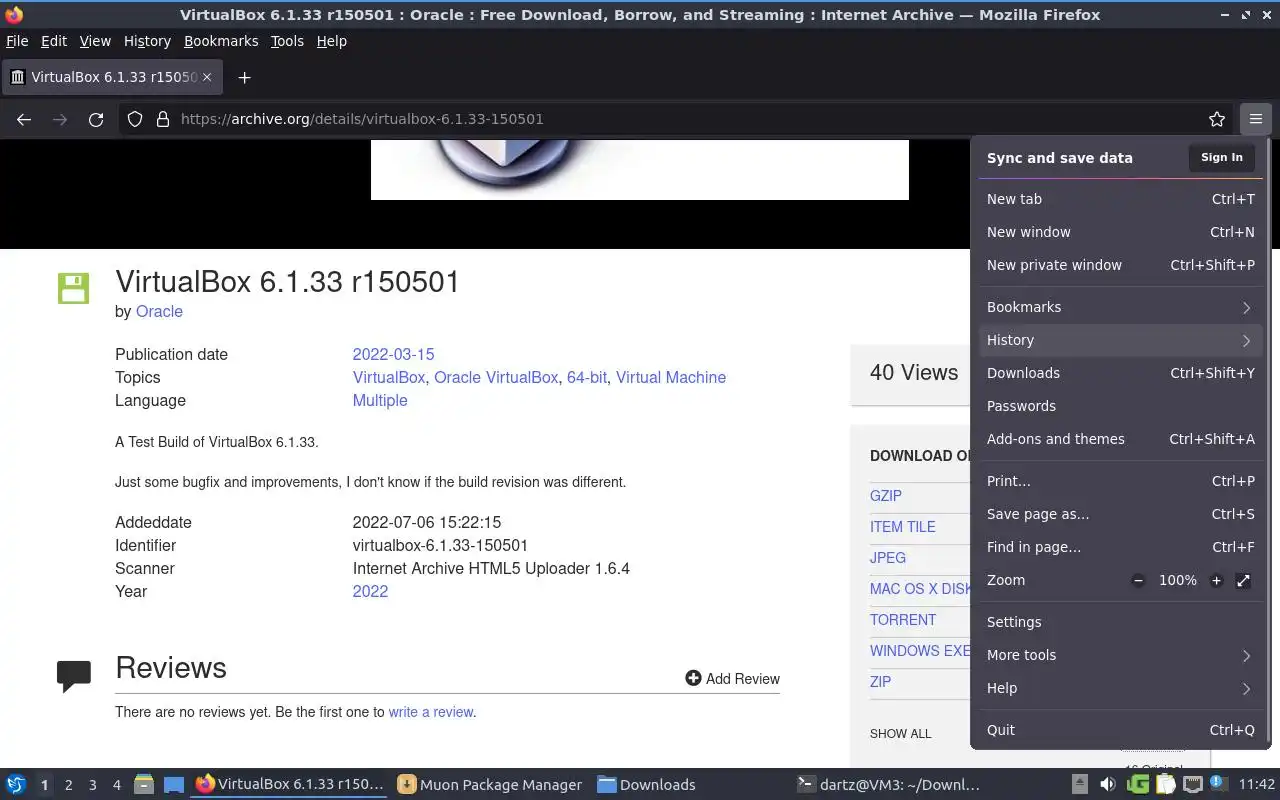This screenshot has width=1280, height=800.
Task: Switch to dartz@VM3 terminal window
Action: click(888, 785)
